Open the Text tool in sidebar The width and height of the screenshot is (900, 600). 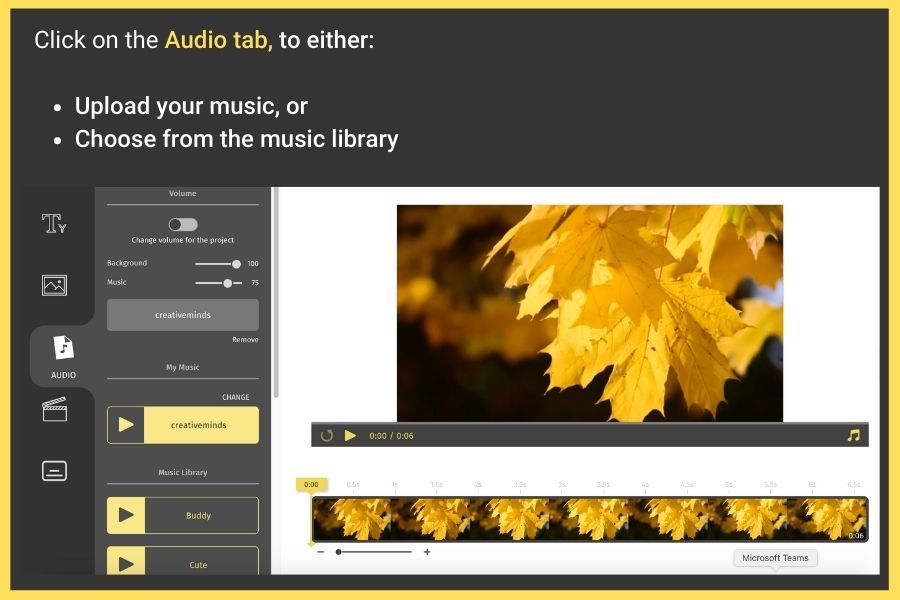(x=54, y=223)
